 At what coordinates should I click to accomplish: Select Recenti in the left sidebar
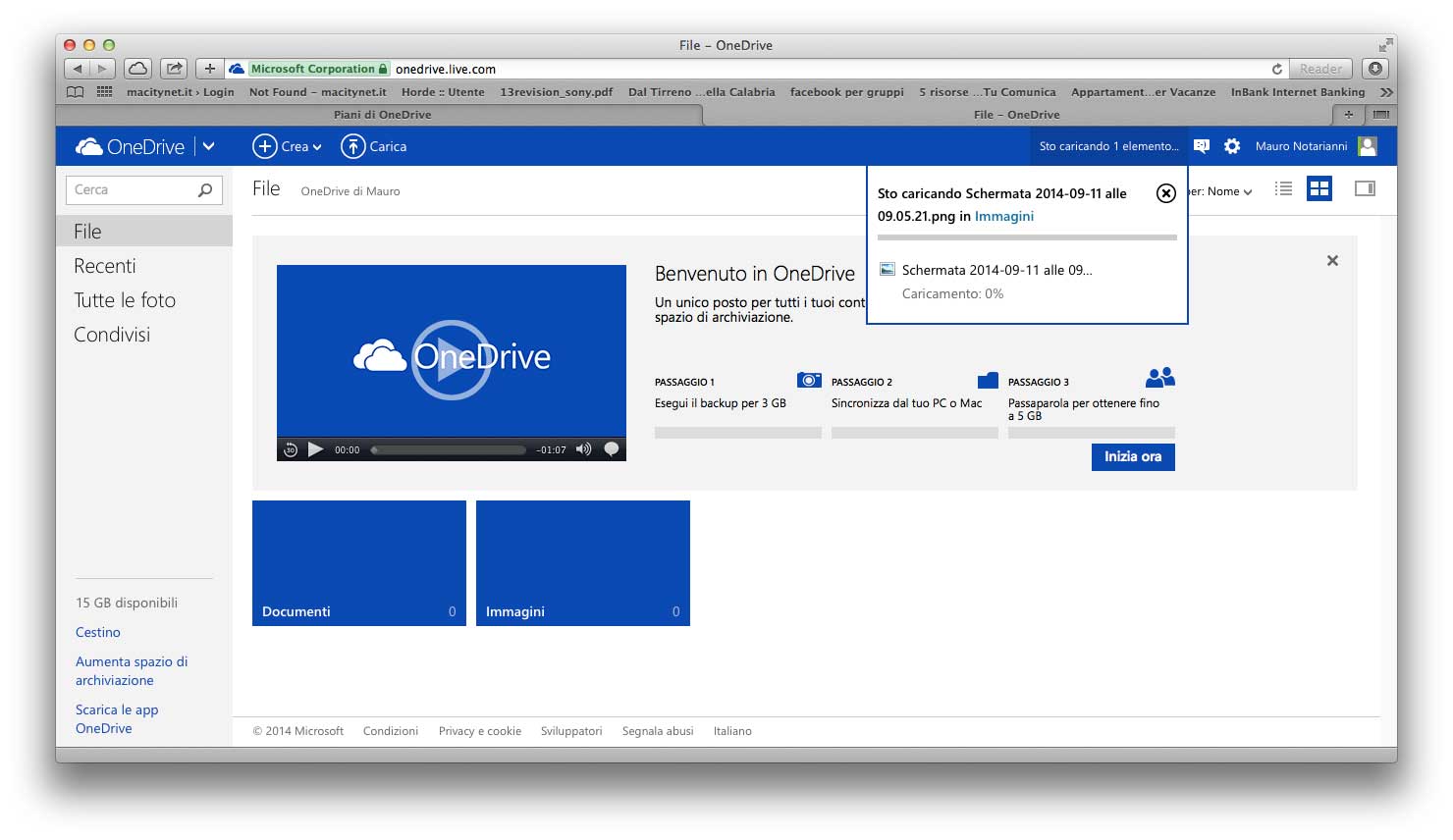click(105, 266)
